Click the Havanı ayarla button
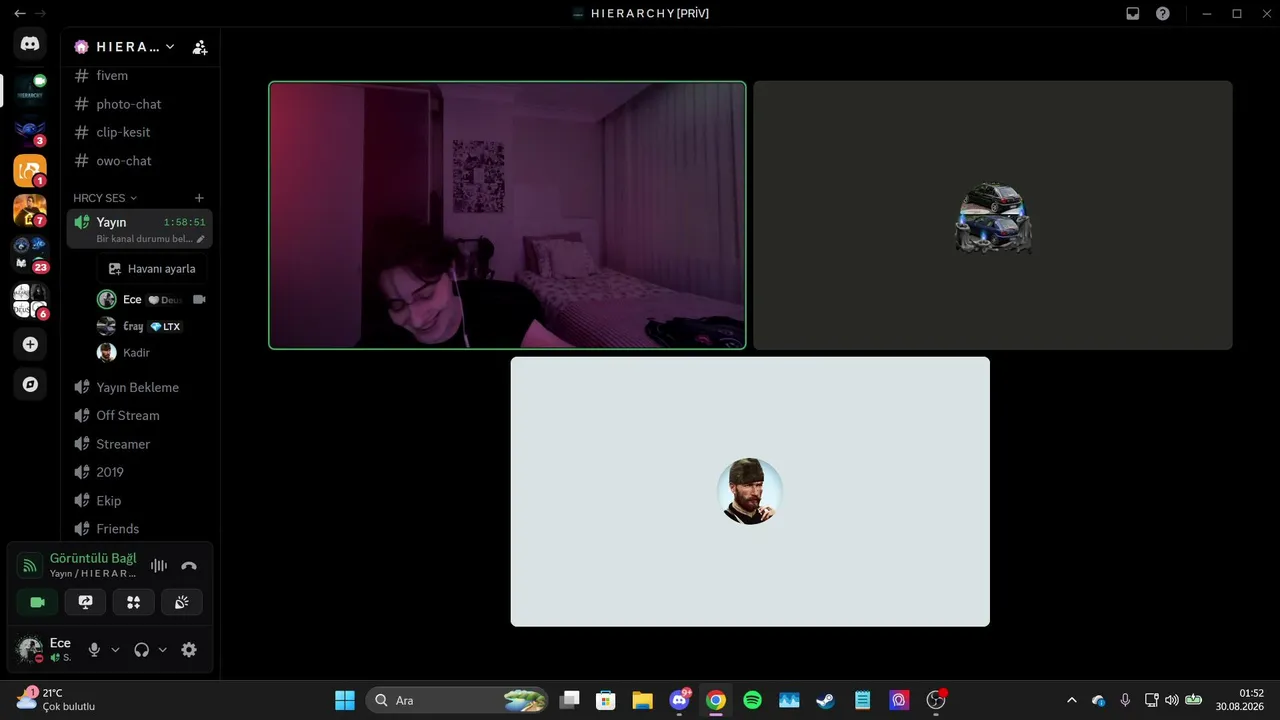 pyautogui.click(x=152, y=269)
